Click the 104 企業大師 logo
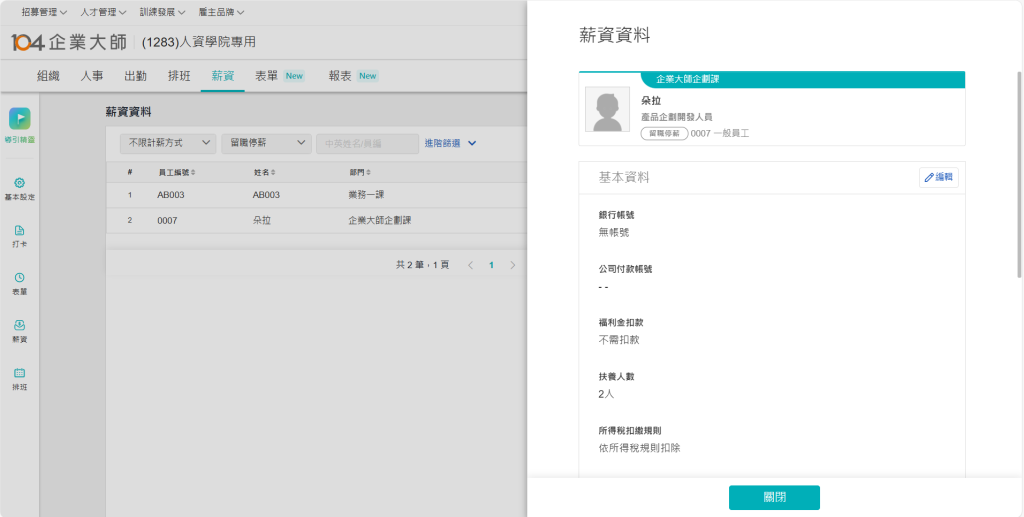Viewport: 1024px width, 517px height. [68, 42]
